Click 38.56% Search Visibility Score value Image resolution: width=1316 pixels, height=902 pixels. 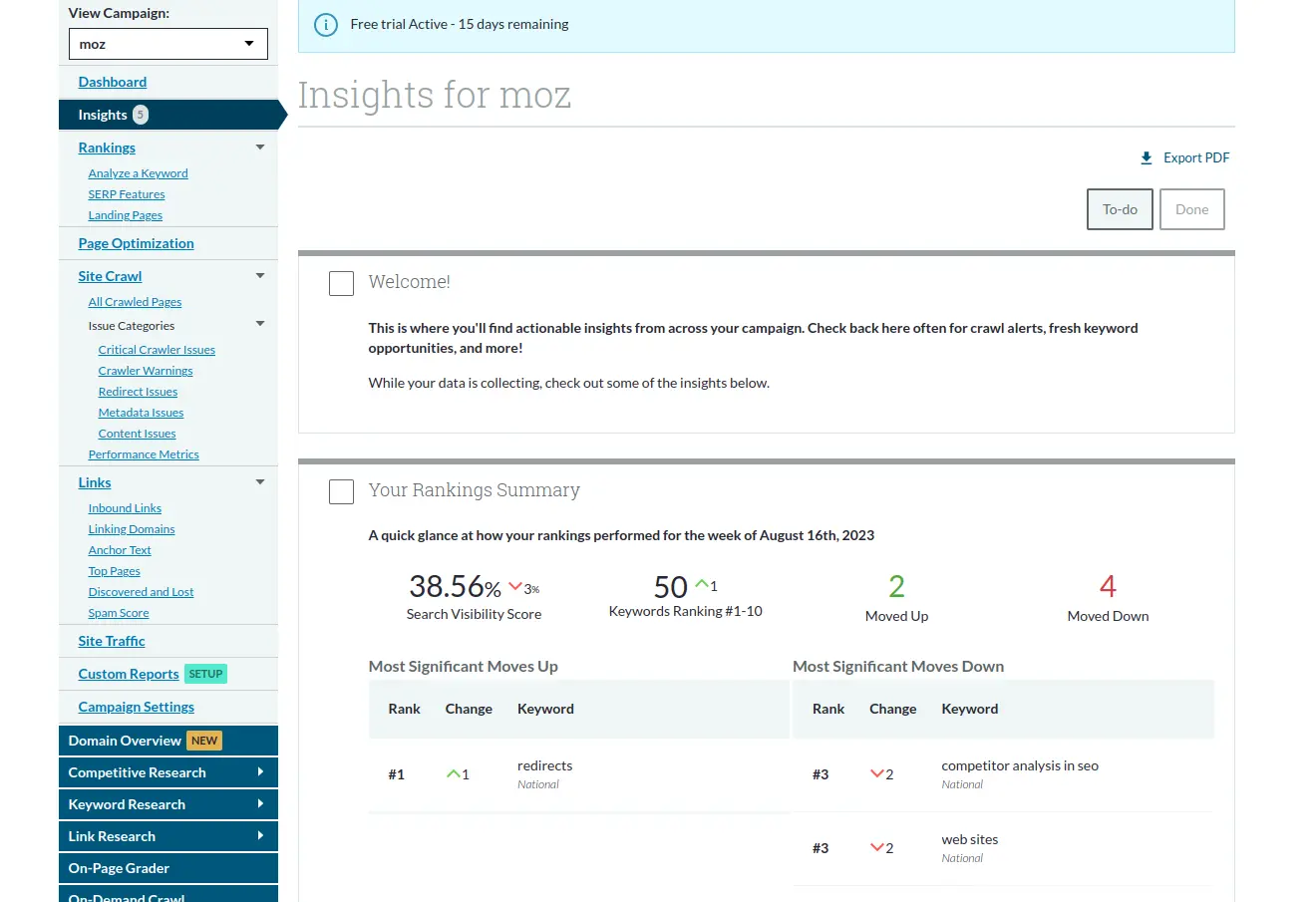(x=455, y=586)
